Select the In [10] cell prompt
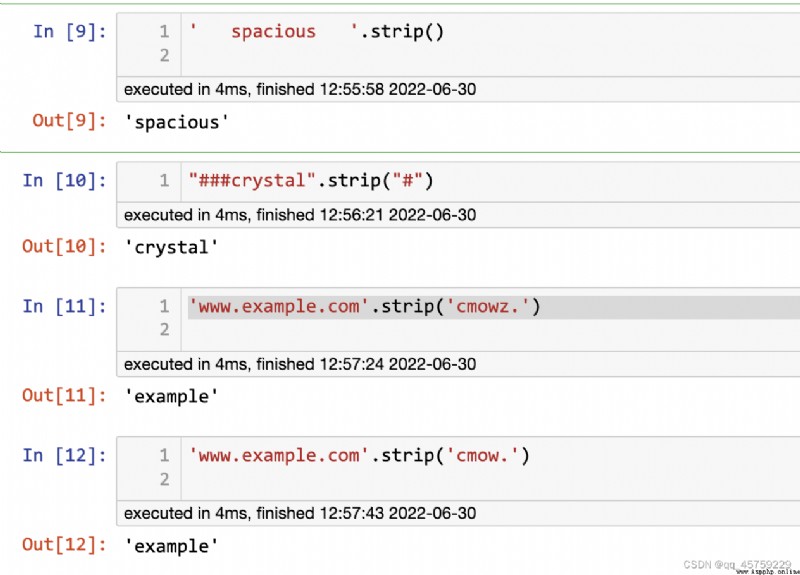The width and height of the screenshot is (800, 575). 64,181
